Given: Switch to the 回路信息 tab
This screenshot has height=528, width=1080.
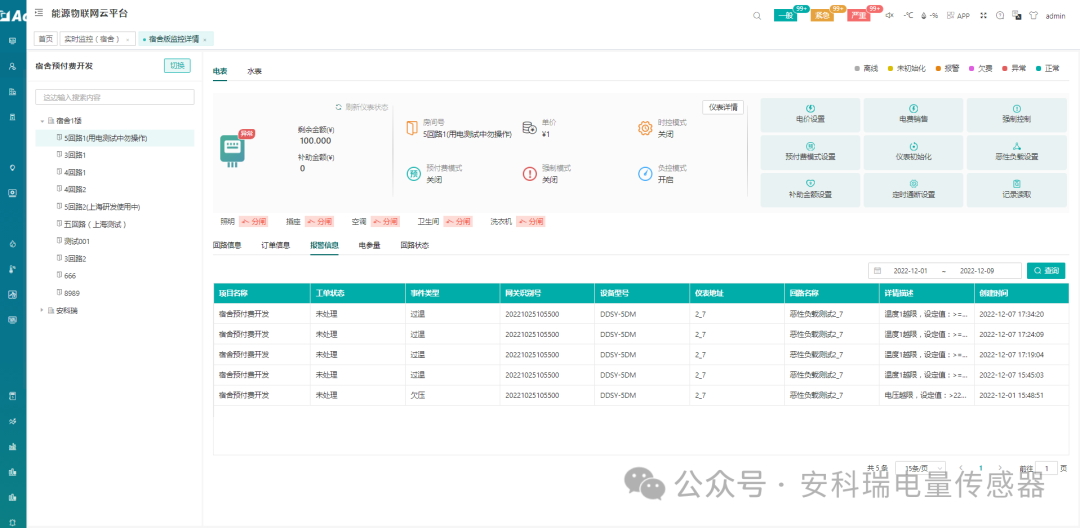Looking at the screenshot, I should coord(227,245).
